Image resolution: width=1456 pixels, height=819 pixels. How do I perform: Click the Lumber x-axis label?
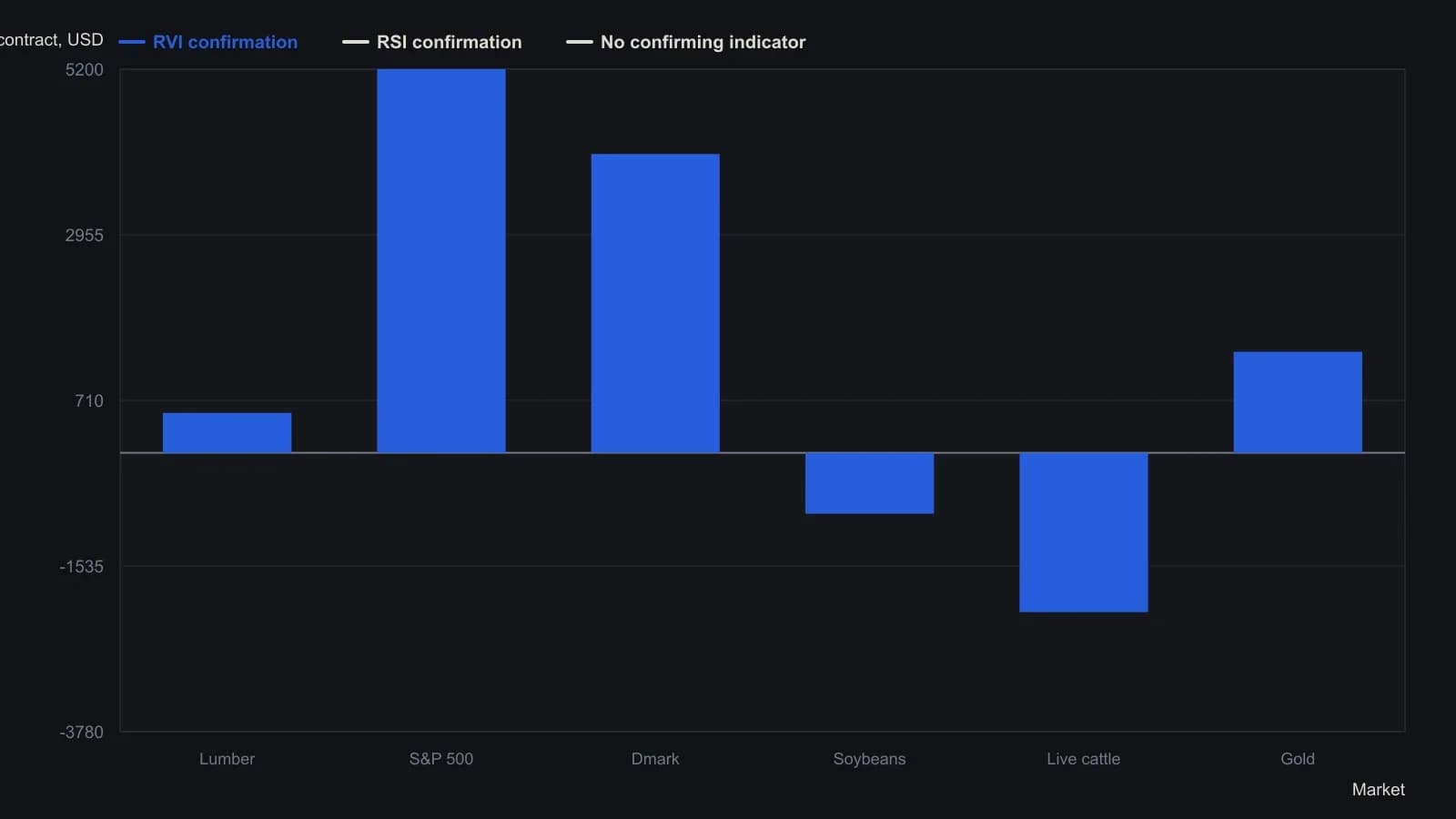click(227, 759)
